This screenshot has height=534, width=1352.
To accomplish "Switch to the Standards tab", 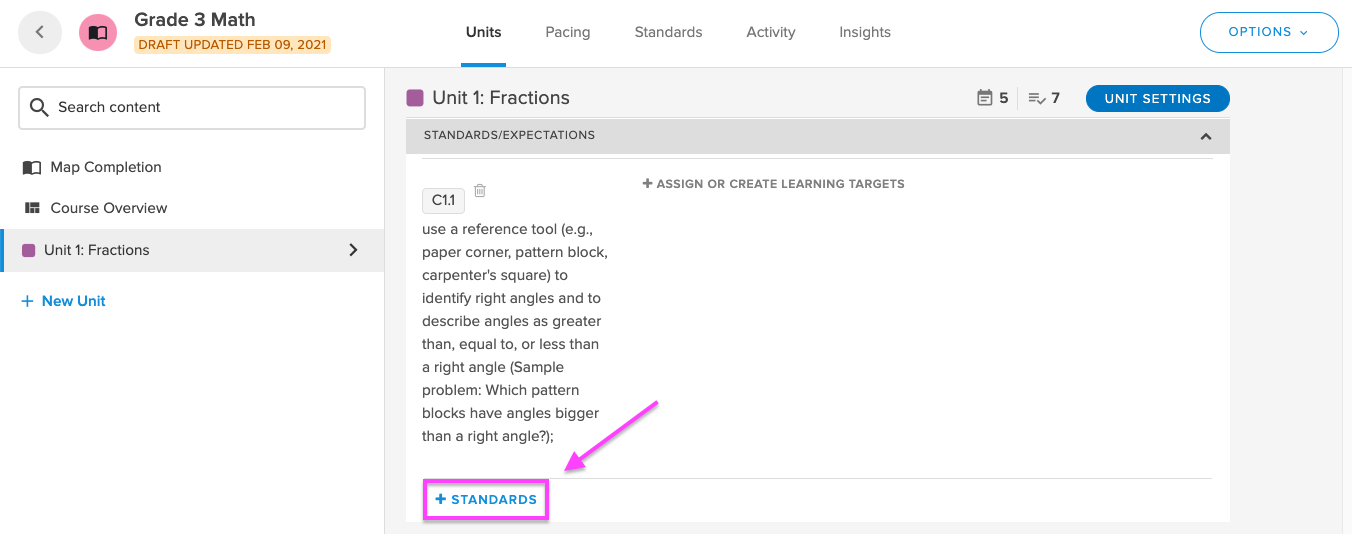I will tap(668, 32).
